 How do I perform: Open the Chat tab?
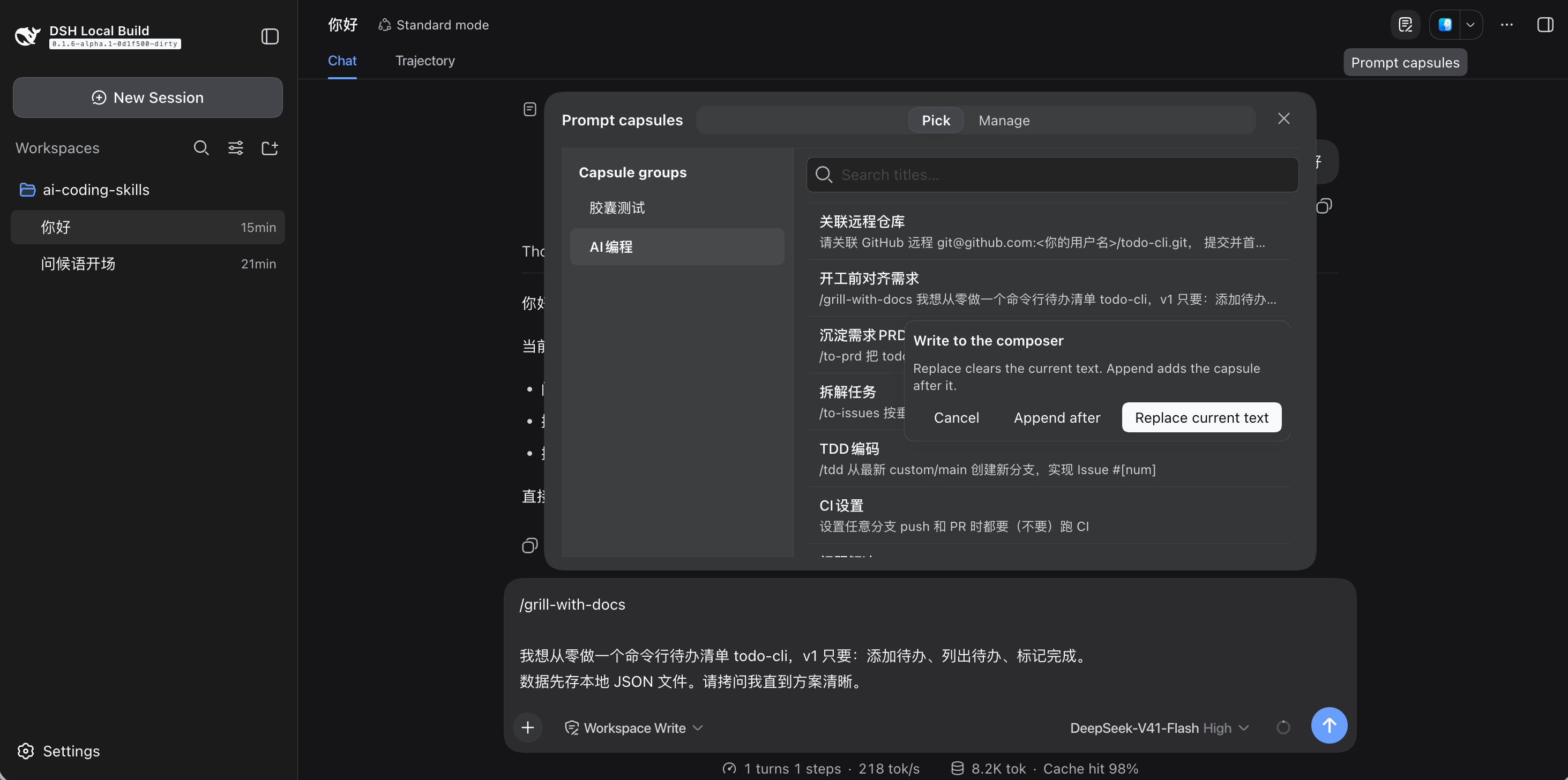click(x=342, y=61)
